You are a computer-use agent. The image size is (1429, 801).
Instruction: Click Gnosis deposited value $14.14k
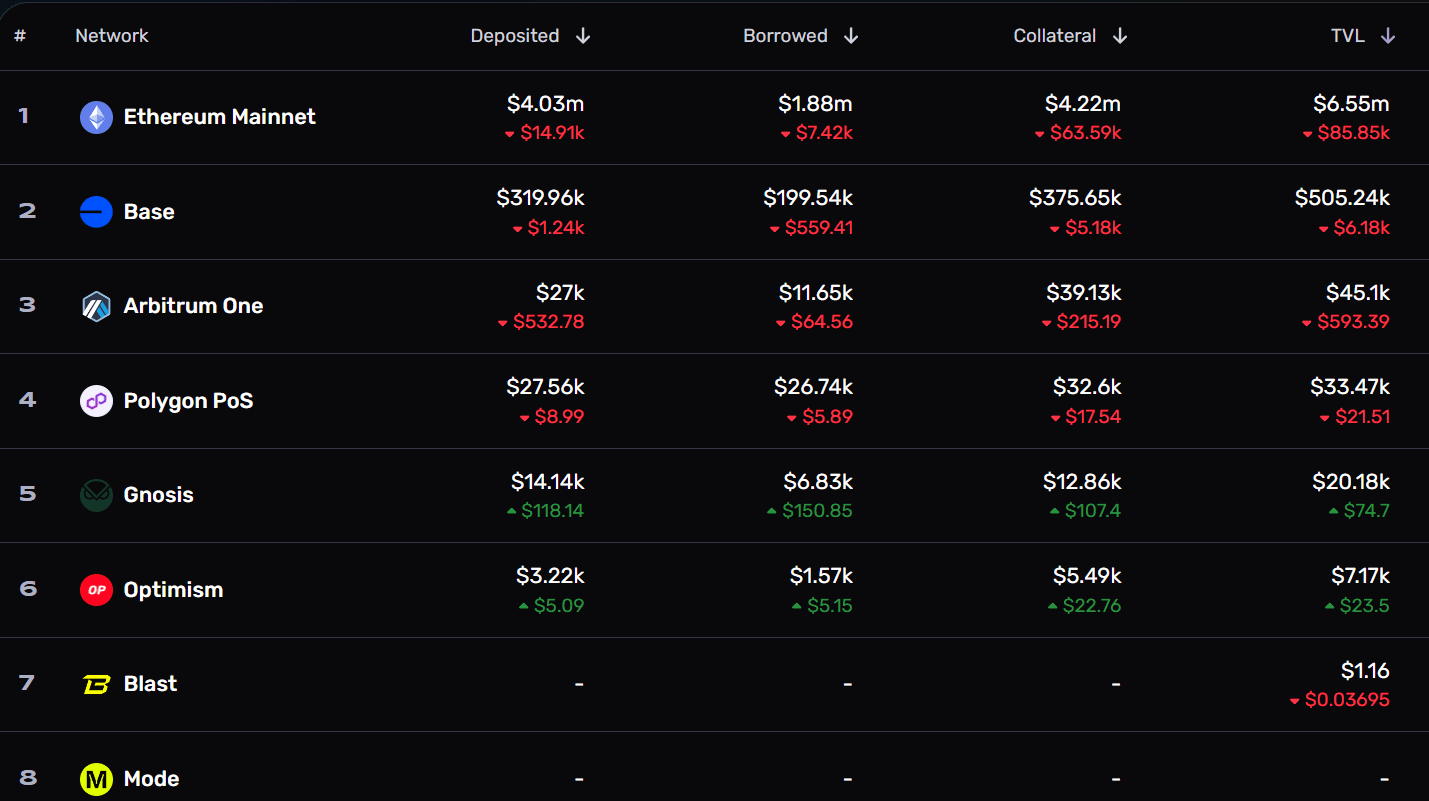tap(548, 482)
